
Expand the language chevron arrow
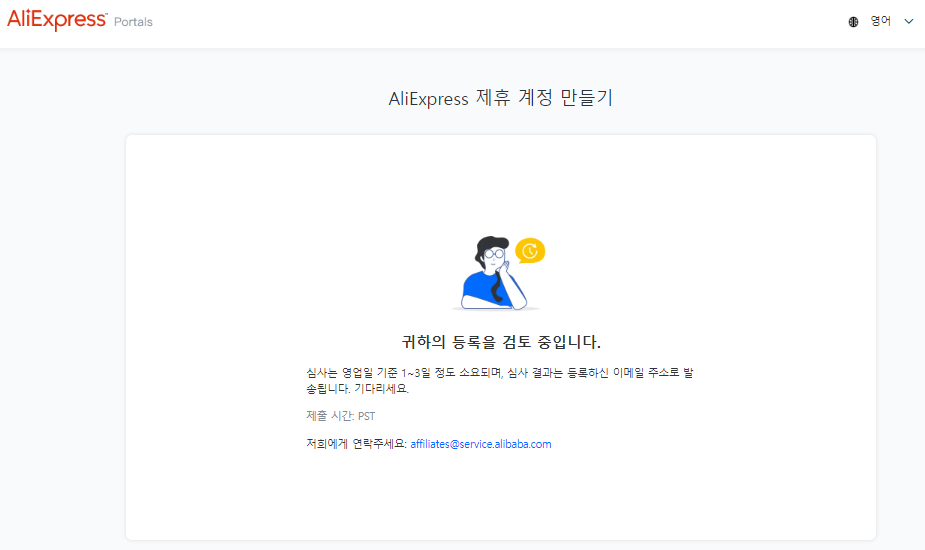(908, 21)
